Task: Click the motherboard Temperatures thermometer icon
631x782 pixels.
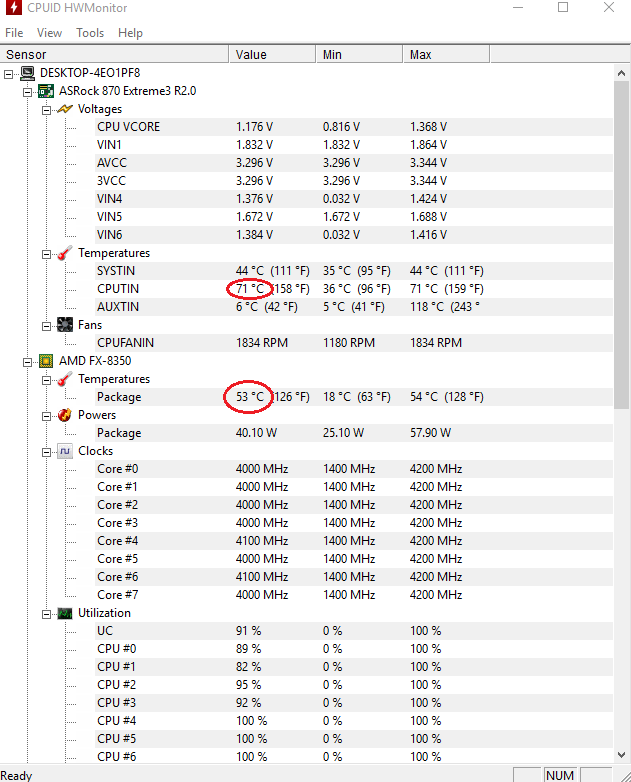Action: pyautogui.click(x=65, y=253)
